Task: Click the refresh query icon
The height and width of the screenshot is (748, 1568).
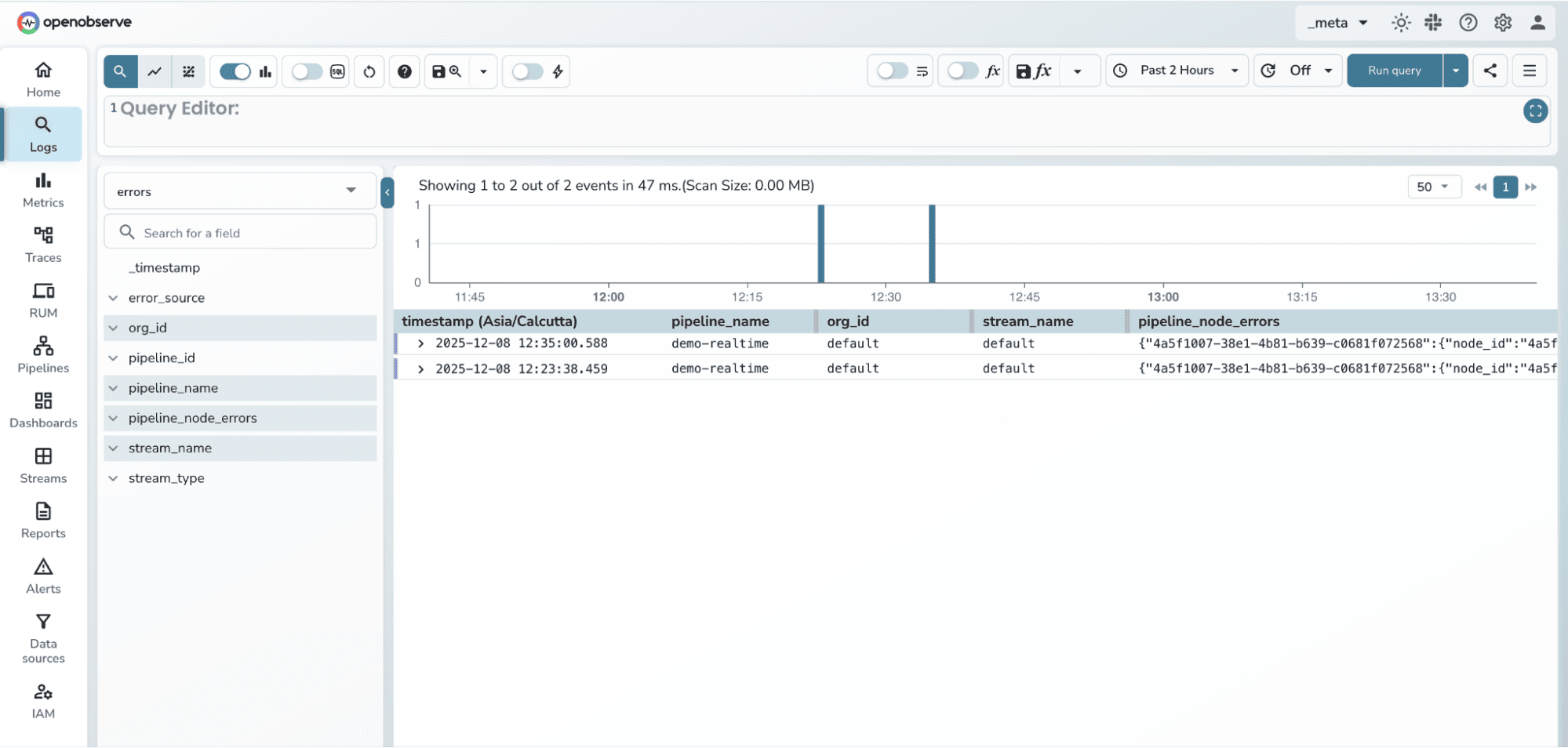Action: click(x=369, y=71)
